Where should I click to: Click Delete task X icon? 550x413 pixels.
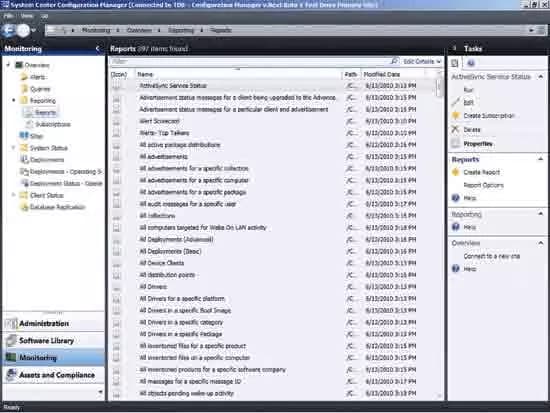coord(456,129)
